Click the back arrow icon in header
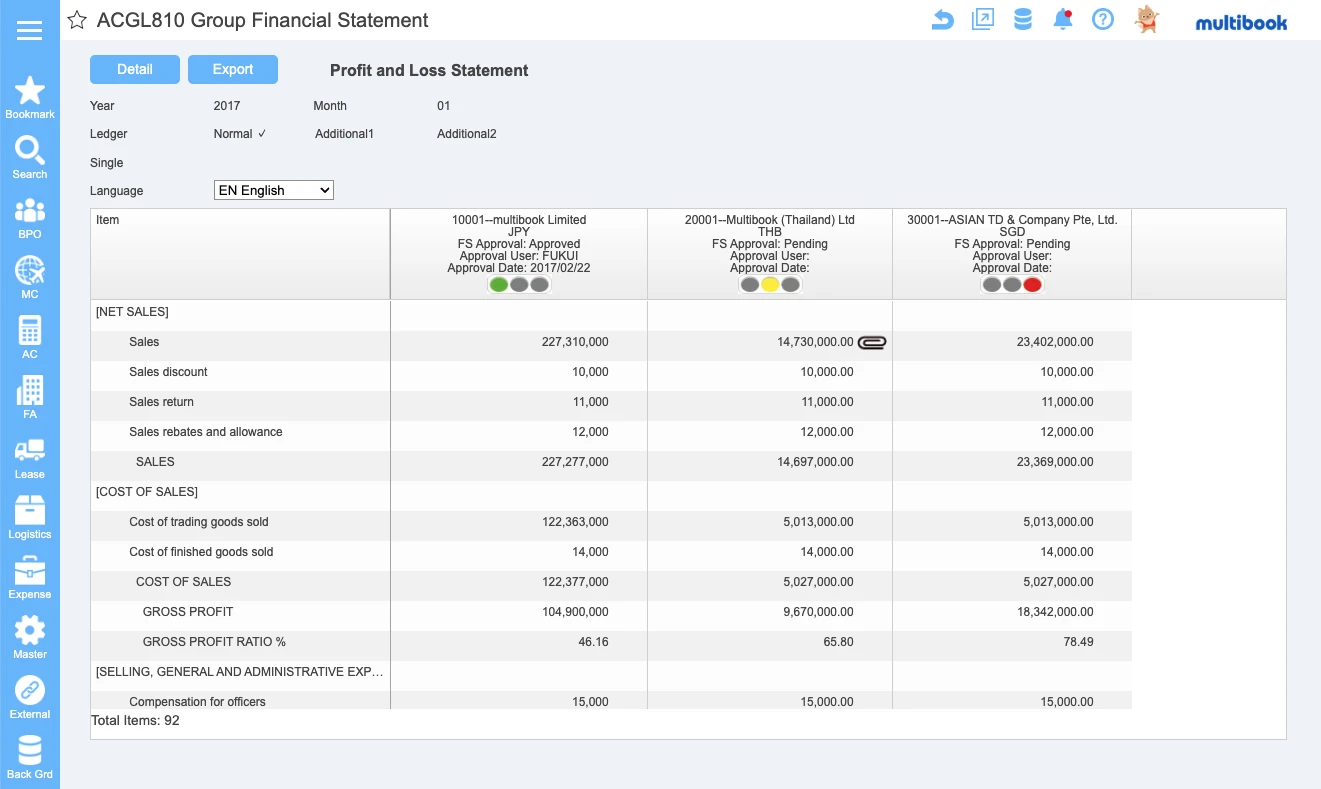The width and height of the screenshot is (1321, 789). click(942, 20)
